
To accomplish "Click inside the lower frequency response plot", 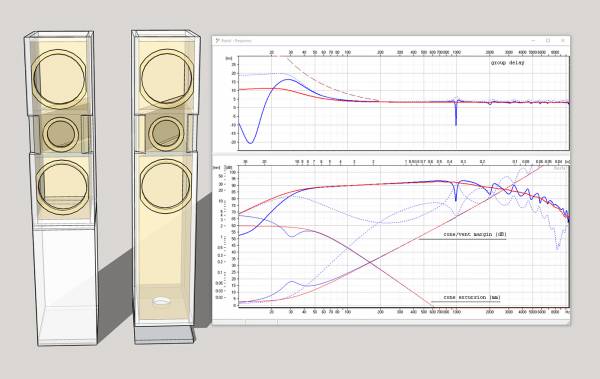I will pyautogui.click(x=404, y=236).
